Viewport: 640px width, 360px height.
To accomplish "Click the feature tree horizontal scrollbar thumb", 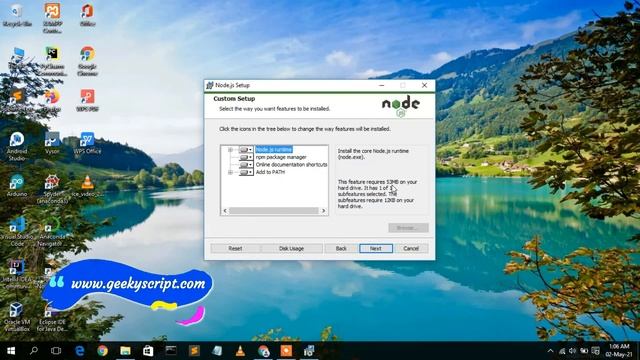I will (273, 211).
